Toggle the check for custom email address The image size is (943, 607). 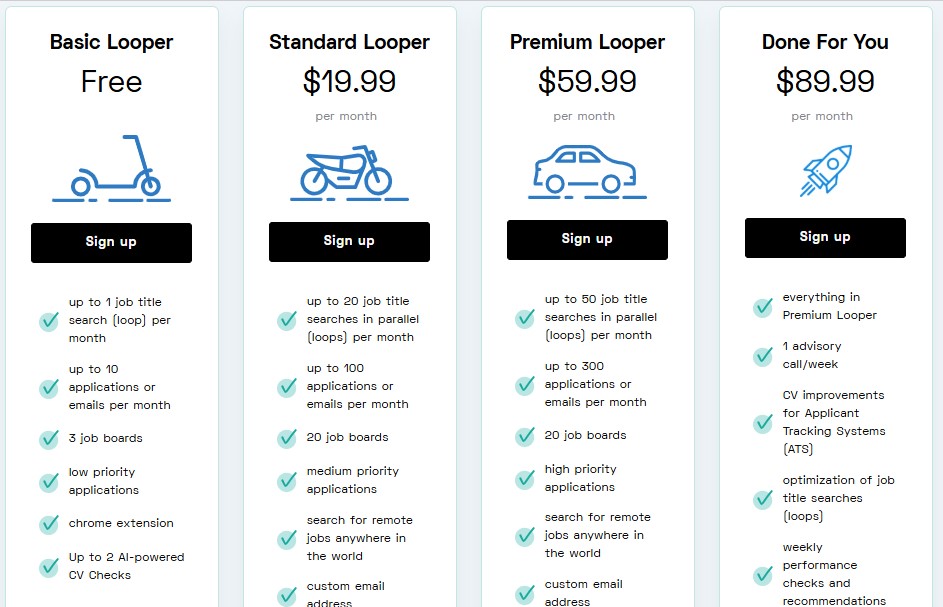click(x=287, y=593)
